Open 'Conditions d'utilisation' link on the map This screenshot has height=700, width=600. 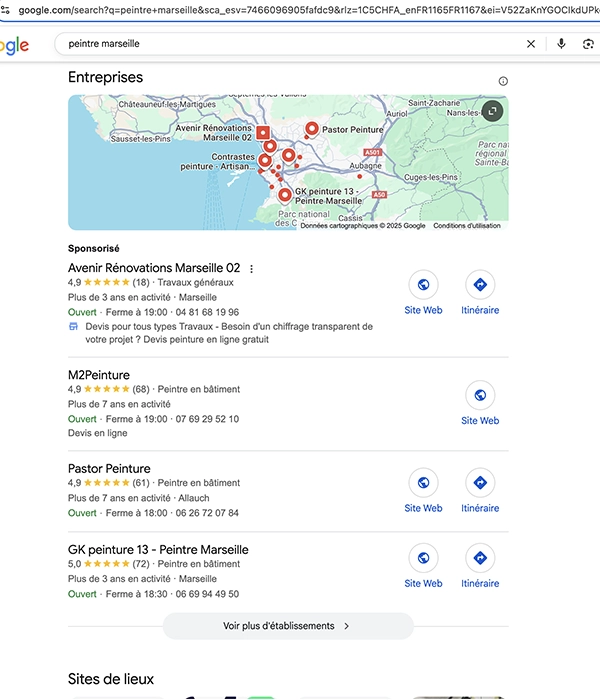pos(467,226)
